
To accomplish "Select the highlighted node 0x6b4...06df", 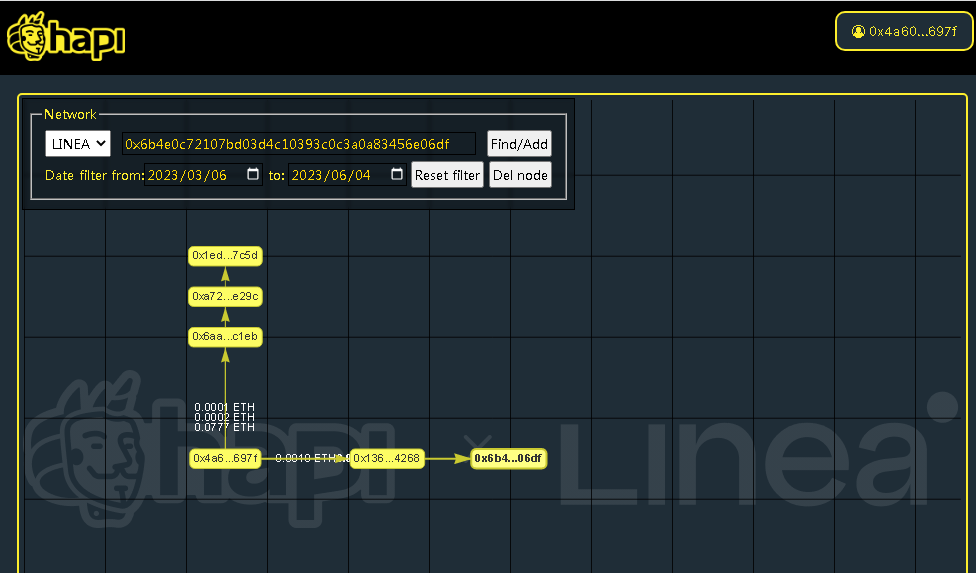I will click(x=508, y=459).
